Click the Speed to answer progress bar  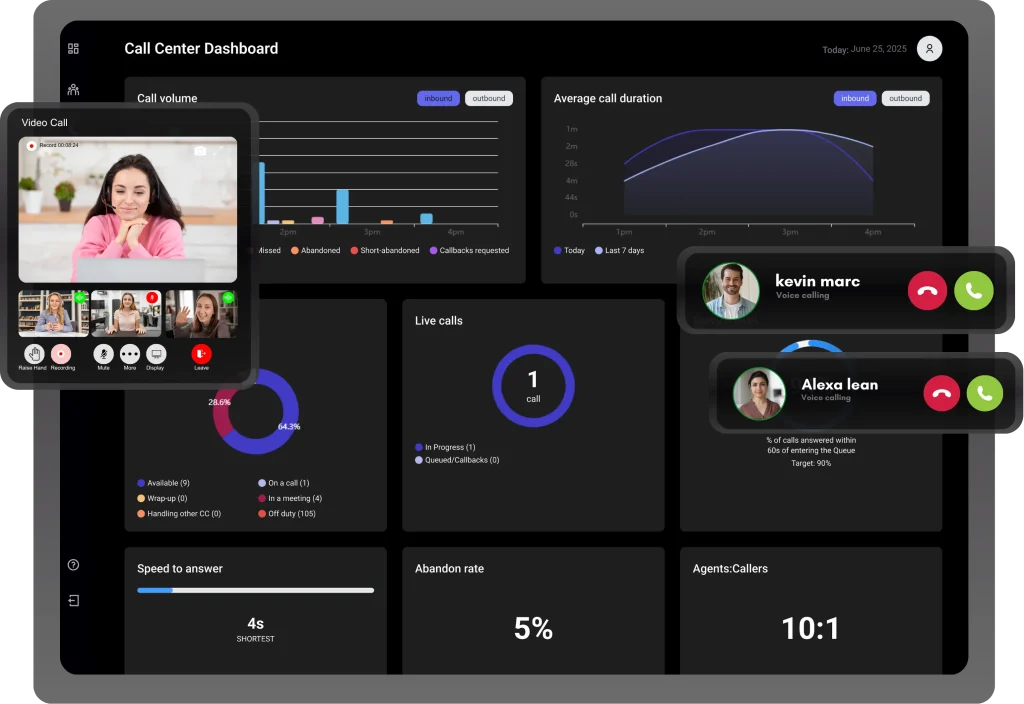[255, 590]
